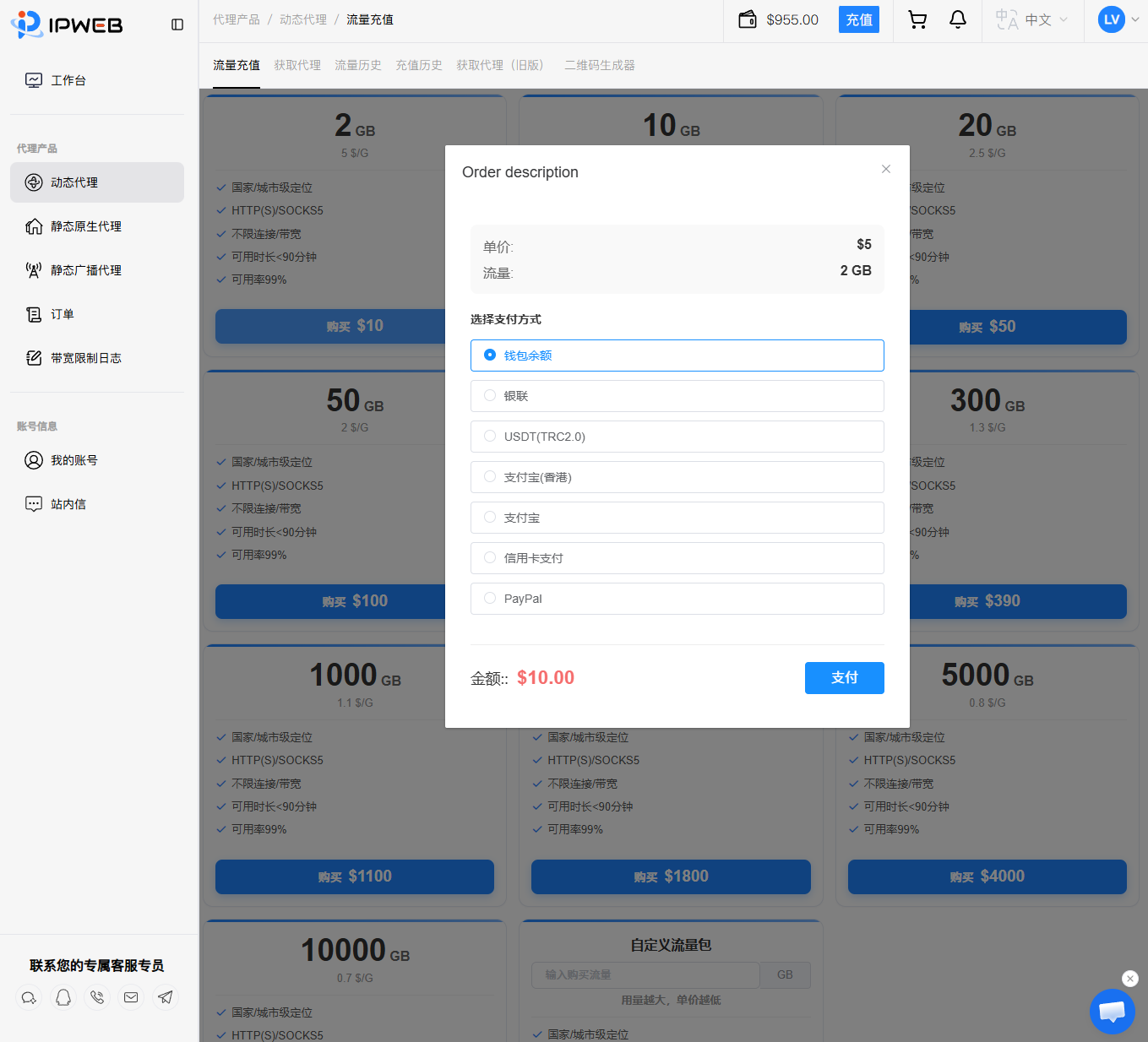Select 钱包余额 payment method

677,355
